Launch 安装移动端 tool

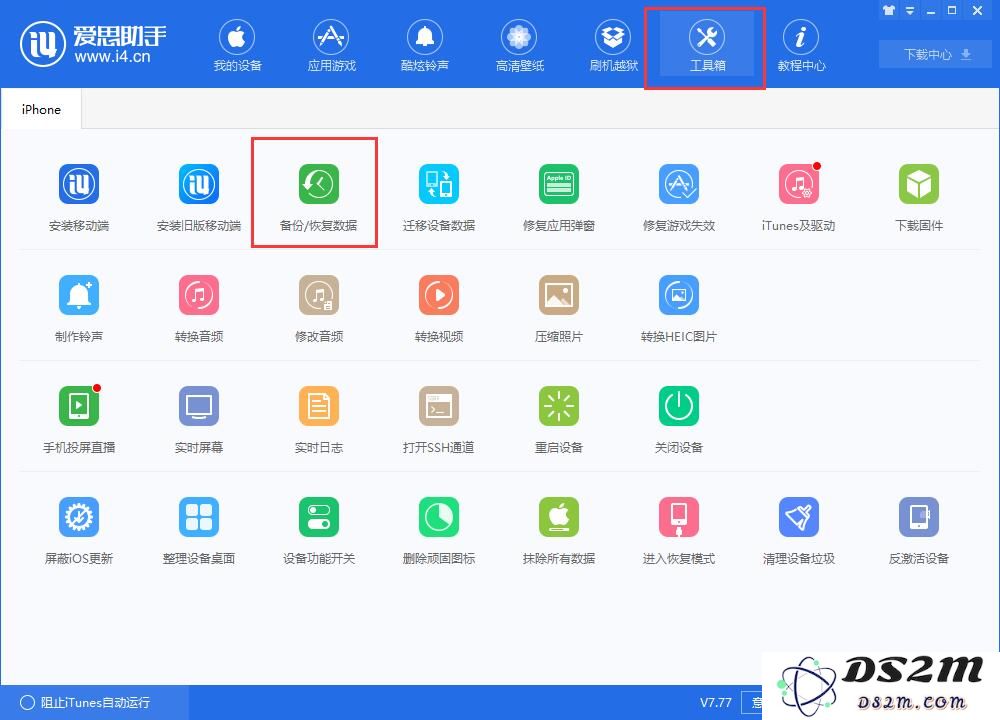(79, 198)
